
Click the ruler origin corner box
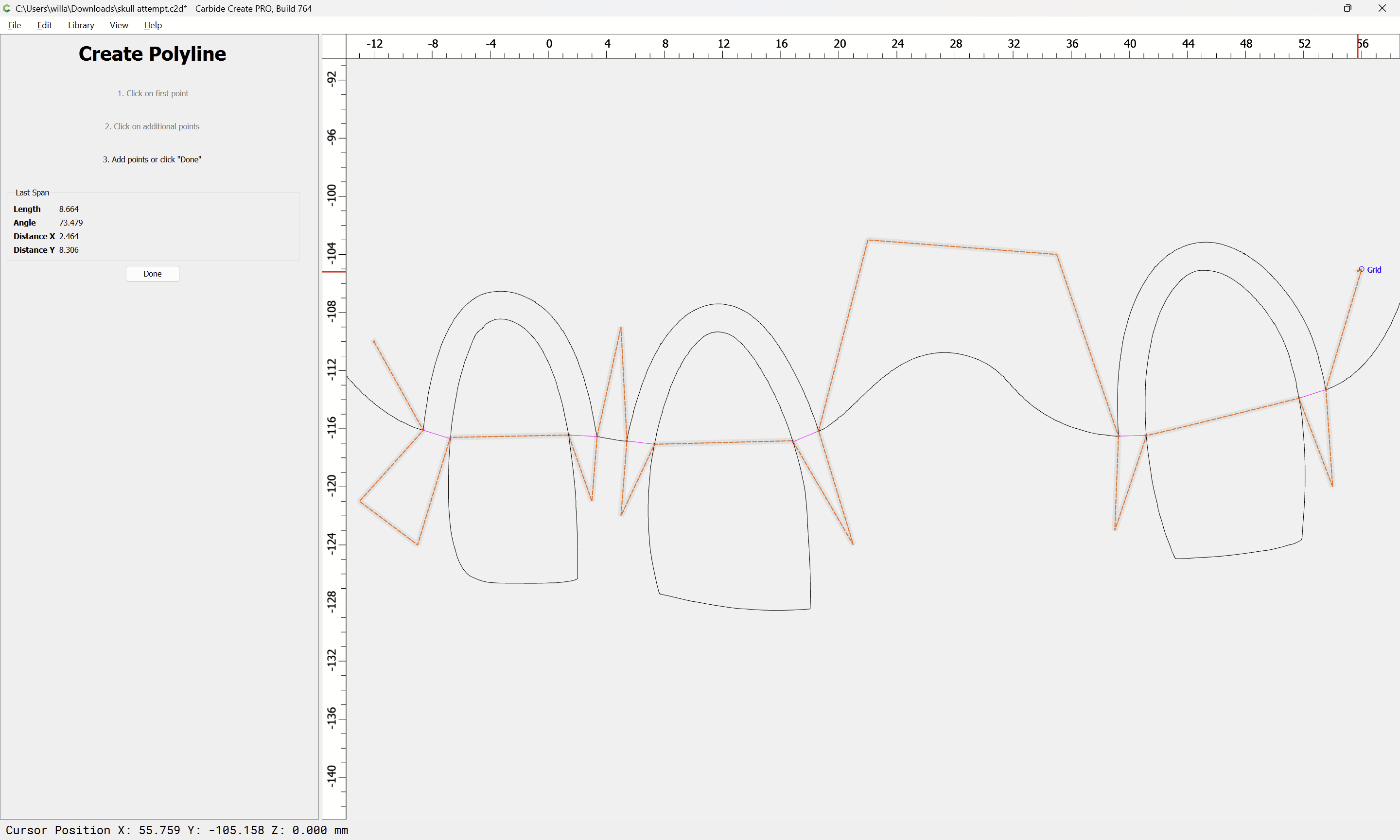[334, 46]
